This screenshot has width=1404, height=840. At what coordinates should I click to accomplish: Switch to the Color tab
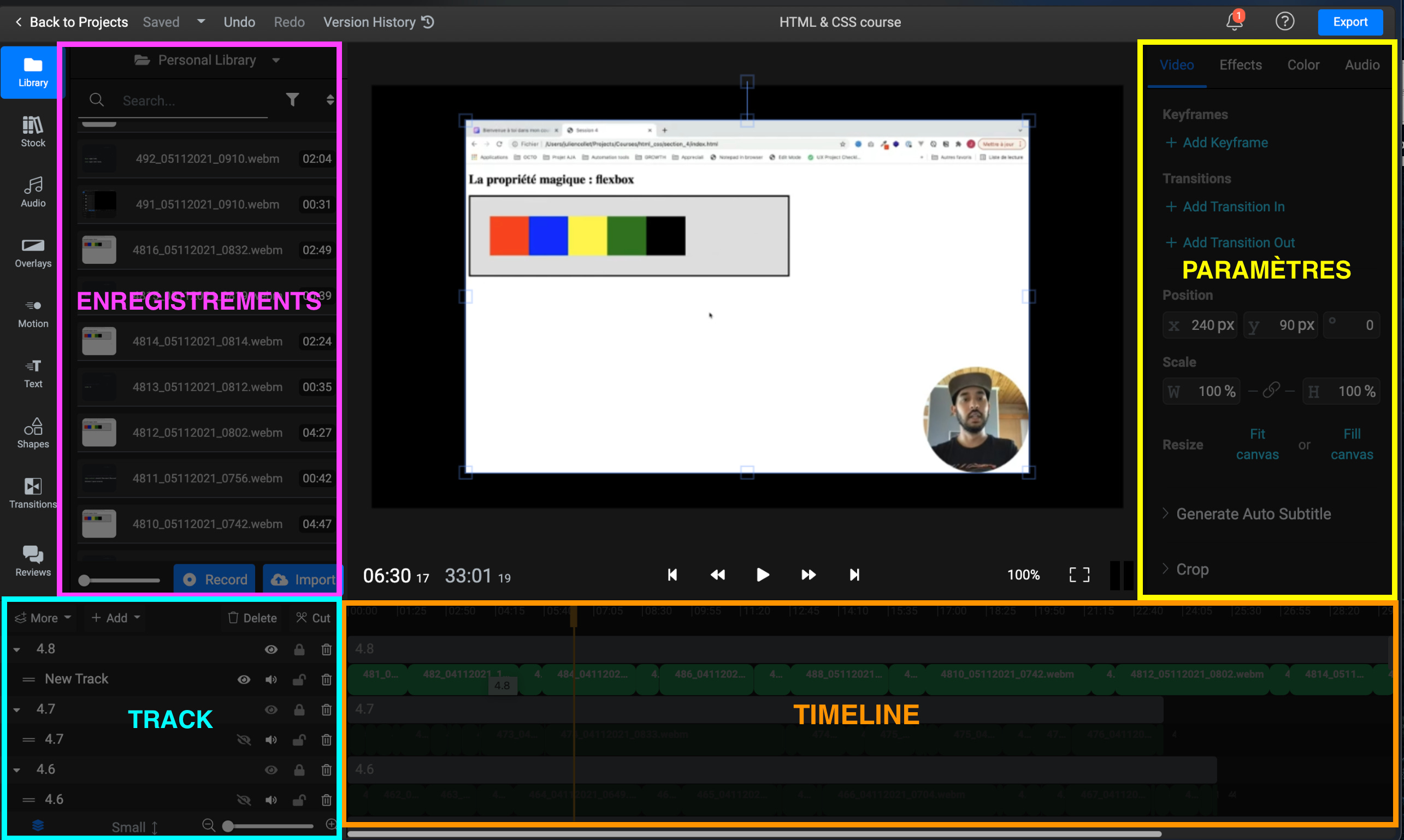coord(1303,65)
